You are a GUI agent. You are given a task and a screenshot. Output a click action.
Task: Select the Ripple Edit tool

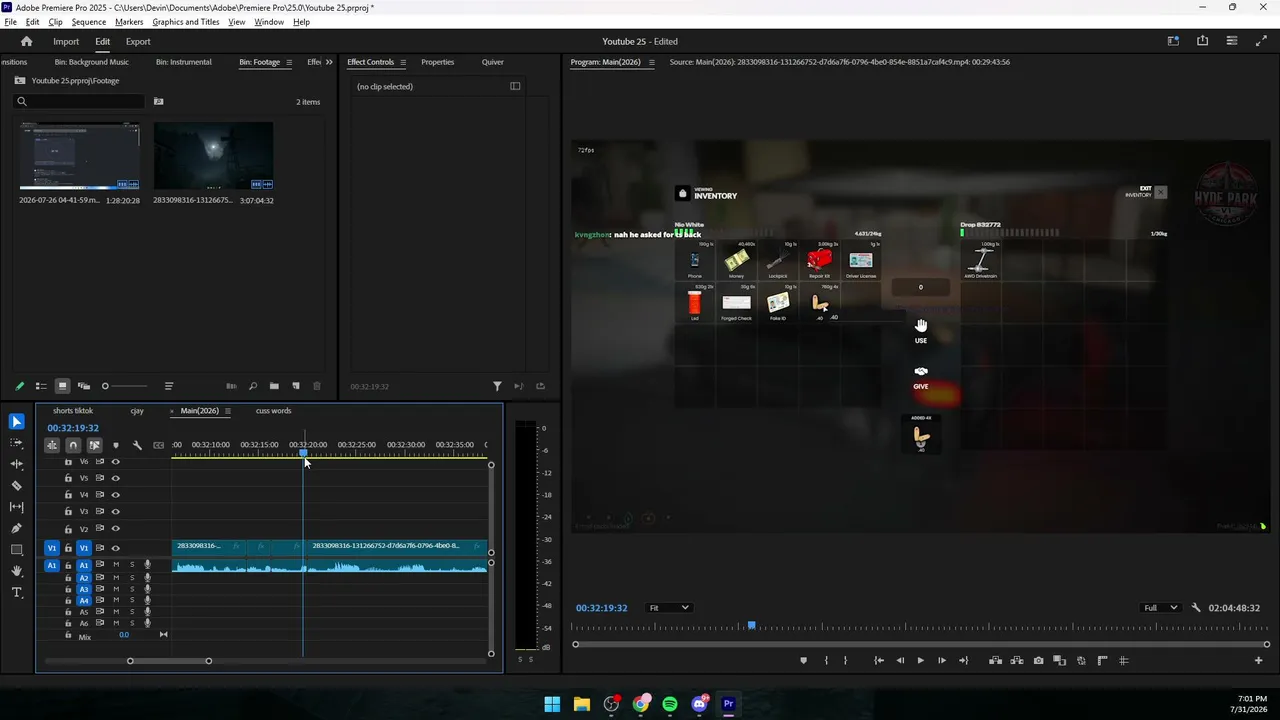(x=17, y=464)
